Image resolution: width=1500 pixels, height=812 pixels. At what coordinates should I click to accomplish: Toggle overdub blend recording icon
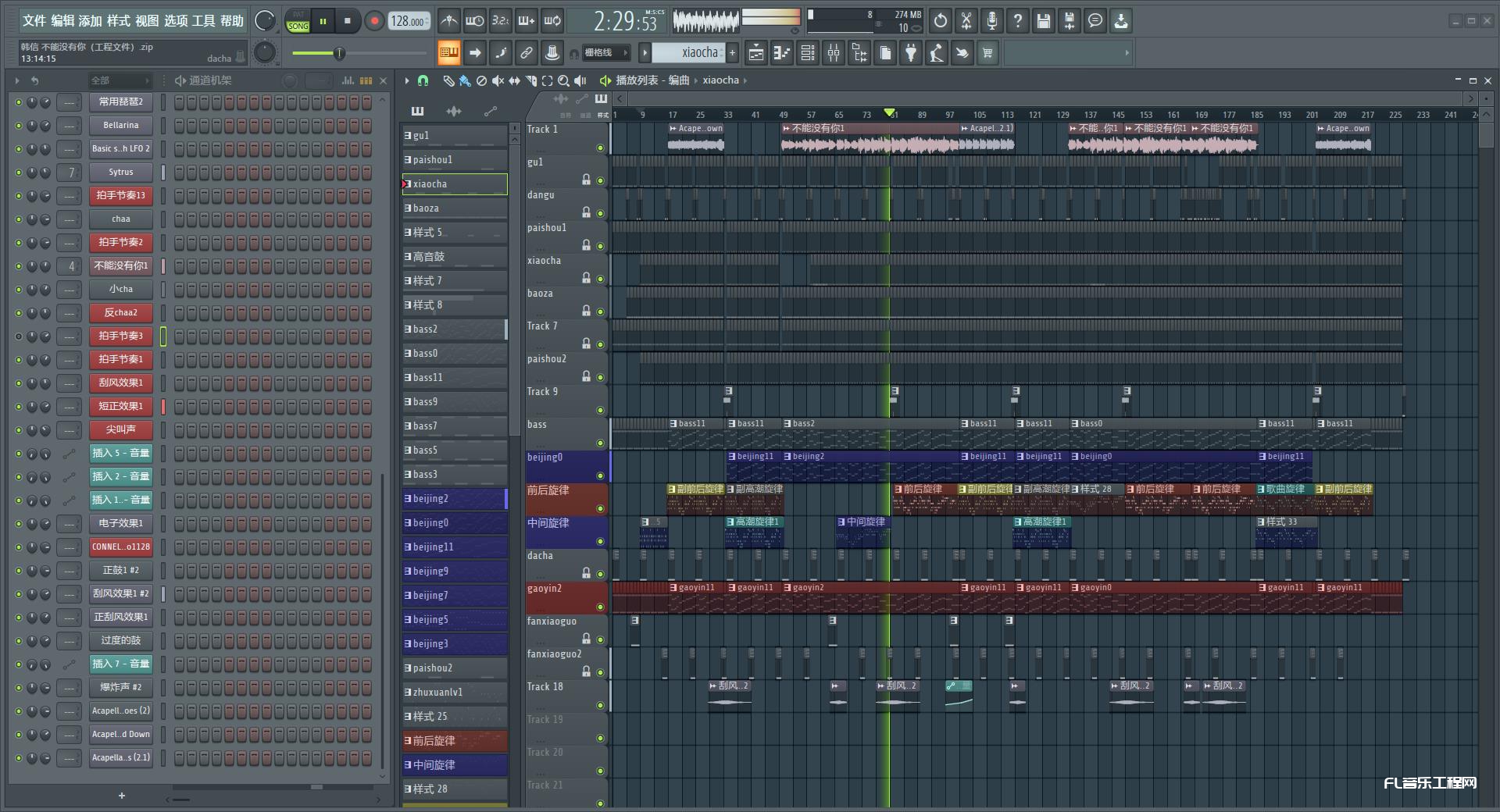click(527, 21)
